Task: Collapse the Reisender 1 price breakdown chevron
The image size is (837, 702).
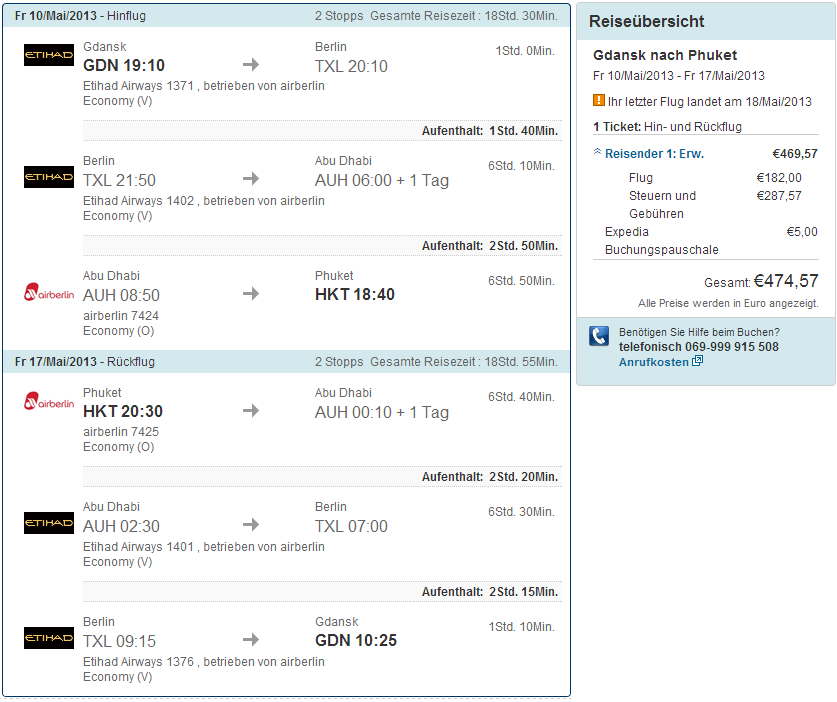Action: (598, 153)
